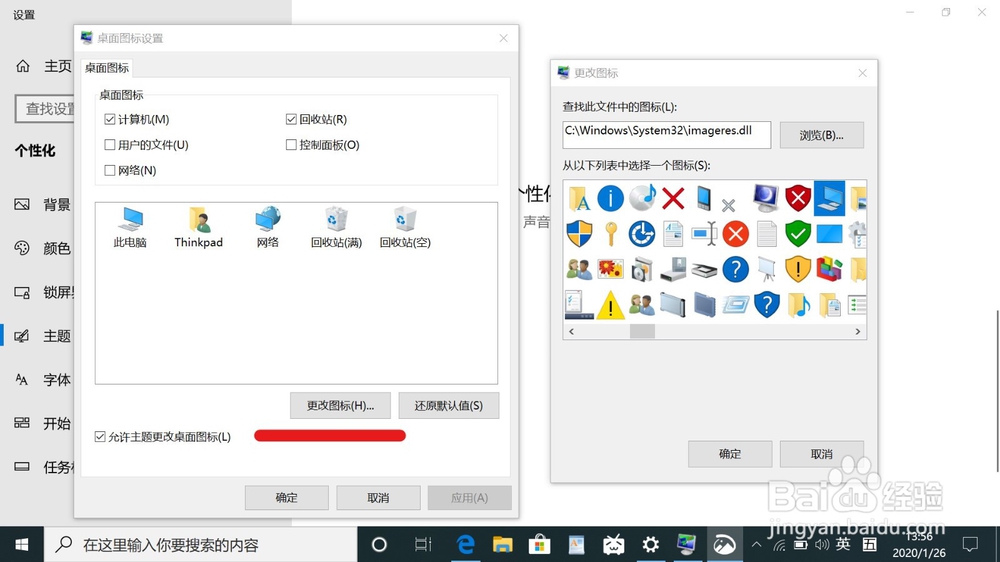Select the 回收站(满) icon

(336, 228)
